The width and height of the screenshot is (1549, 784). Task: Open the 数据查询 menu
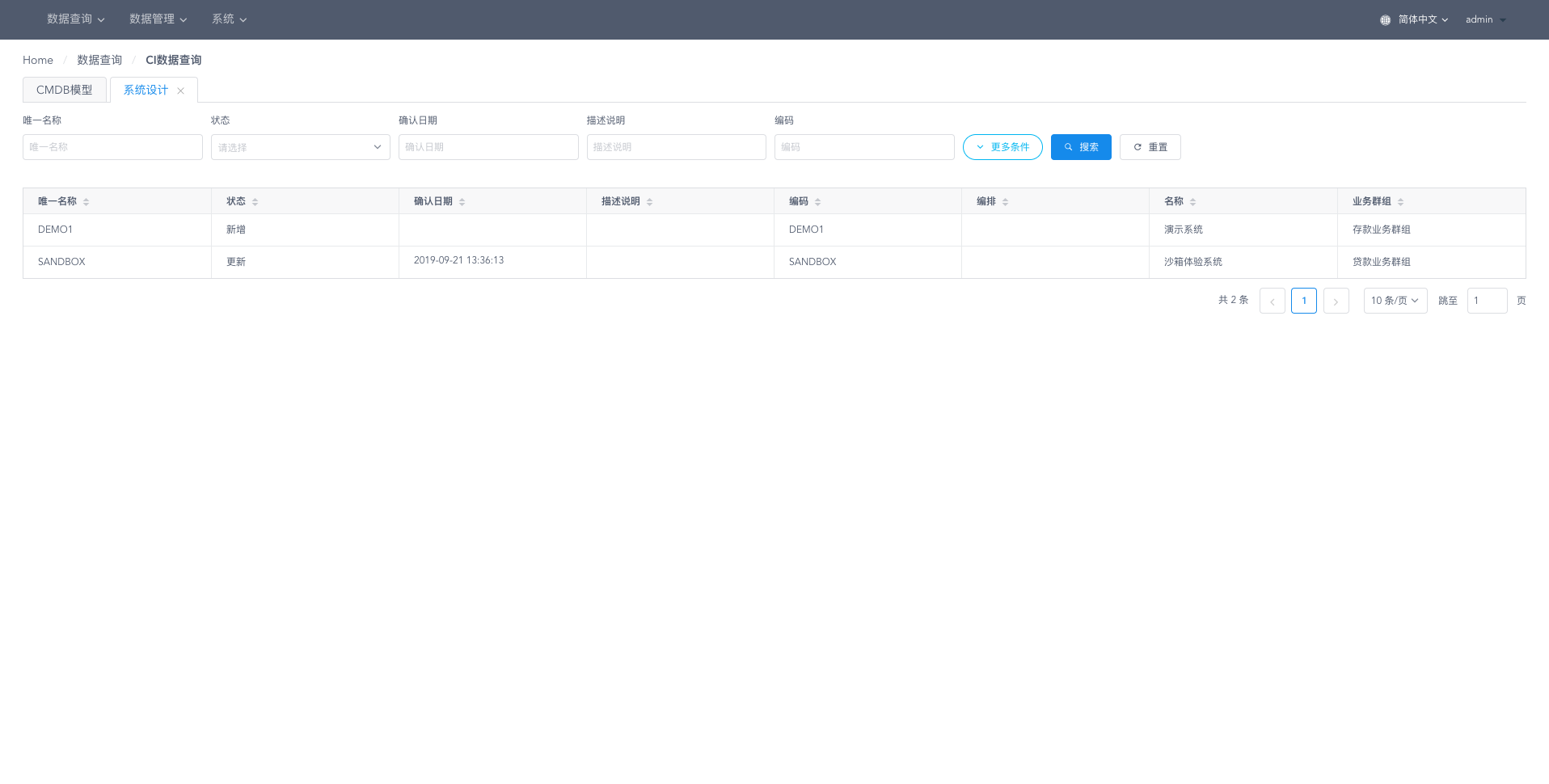(x=75, y=19)
